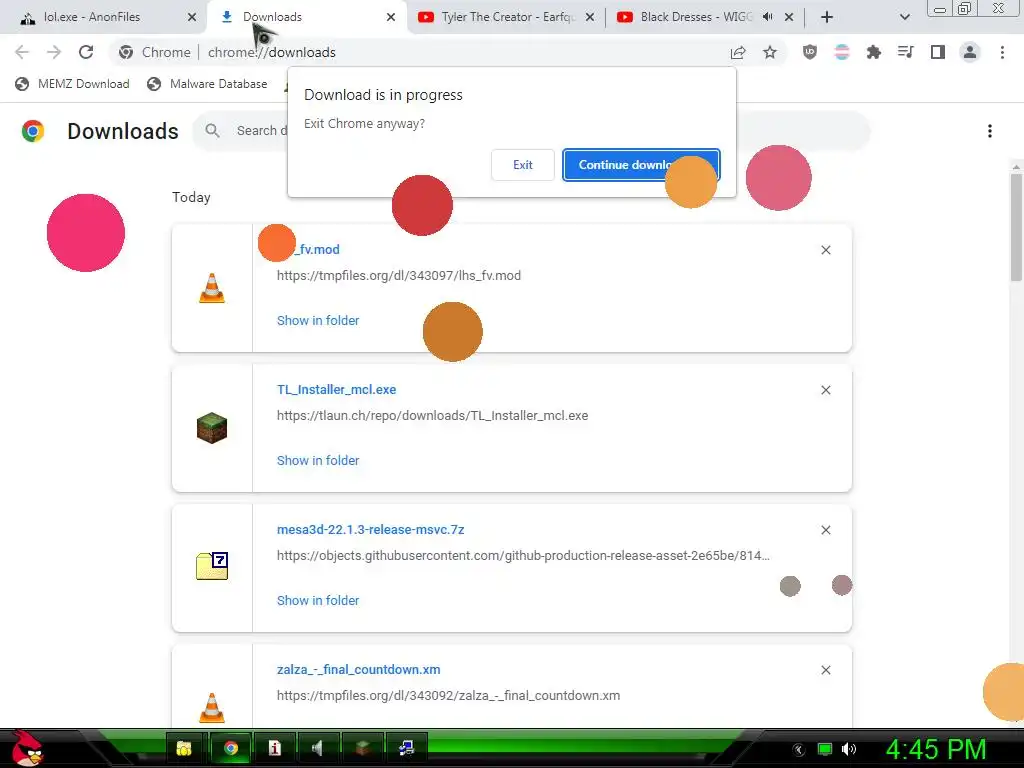Open the Downloads page three-dot menu

[x=990, y=131]
